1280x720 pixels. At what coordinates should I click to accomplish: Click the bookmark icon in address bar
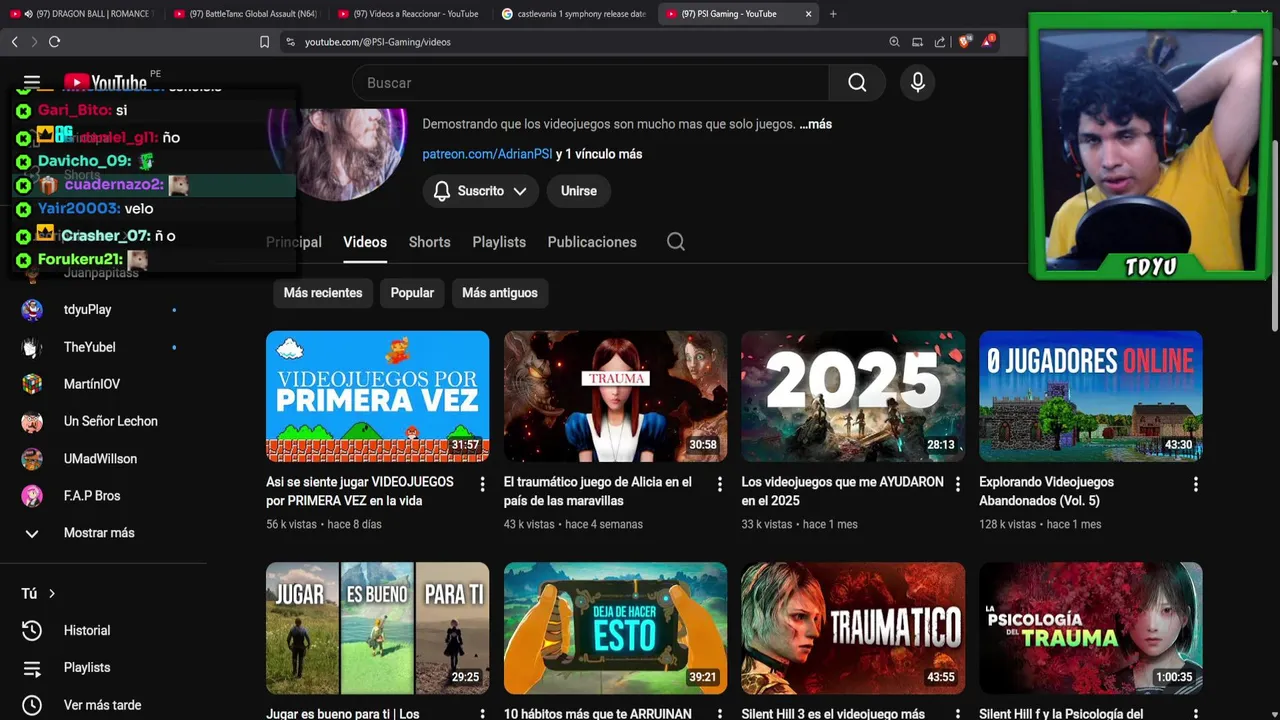(264, 42)
